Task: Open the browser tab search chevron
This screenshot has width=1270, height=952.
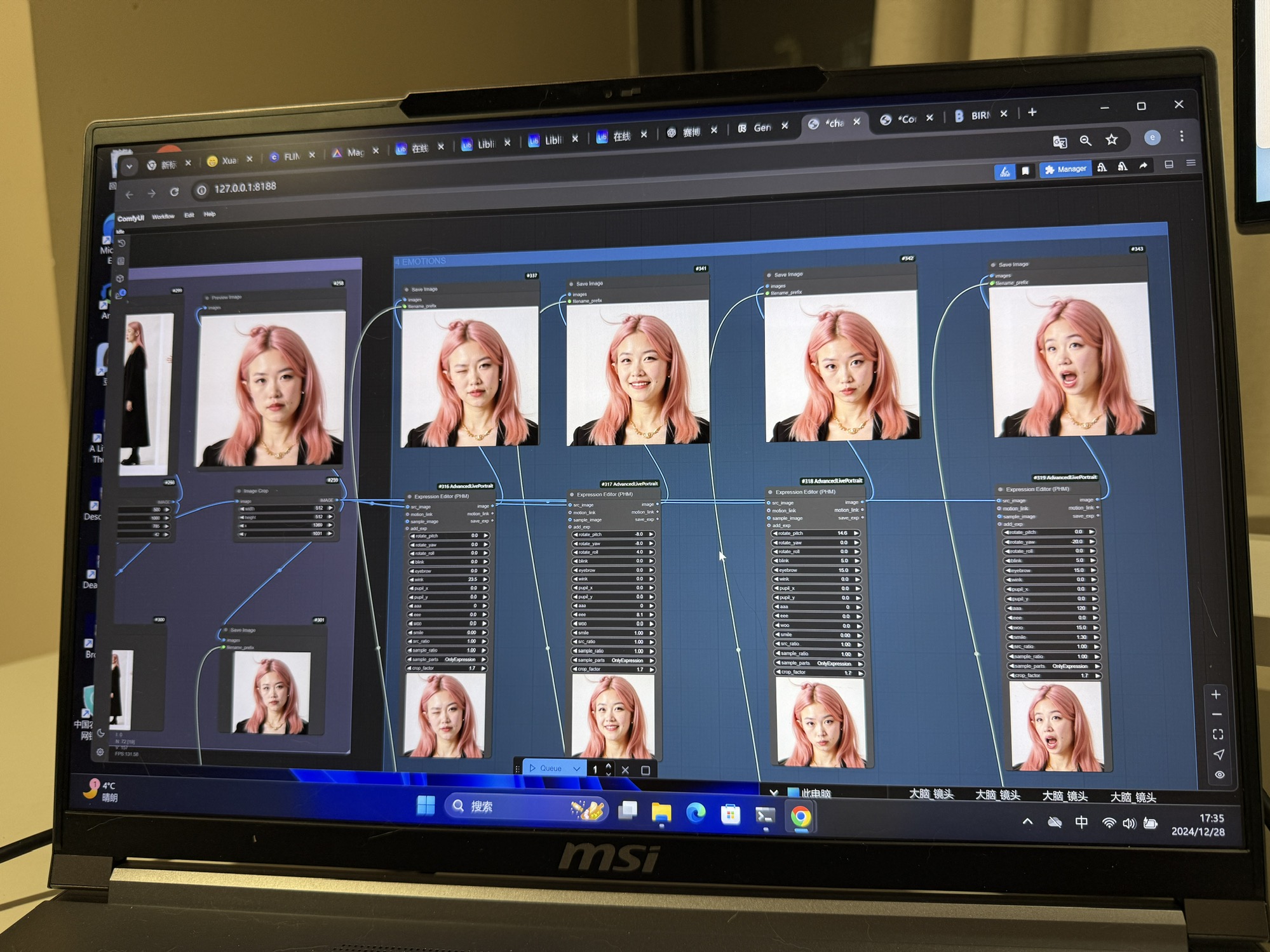Action: coord(129,166)
